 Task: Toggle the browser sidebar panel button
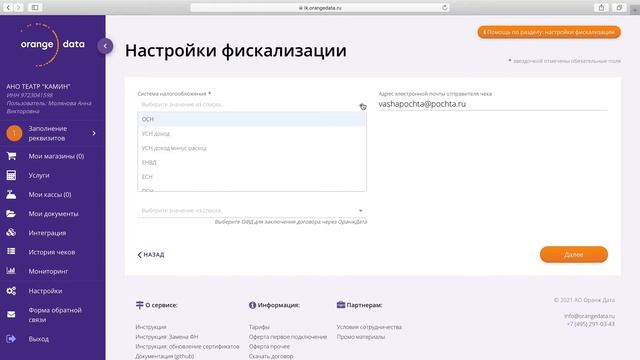point(35,7)
